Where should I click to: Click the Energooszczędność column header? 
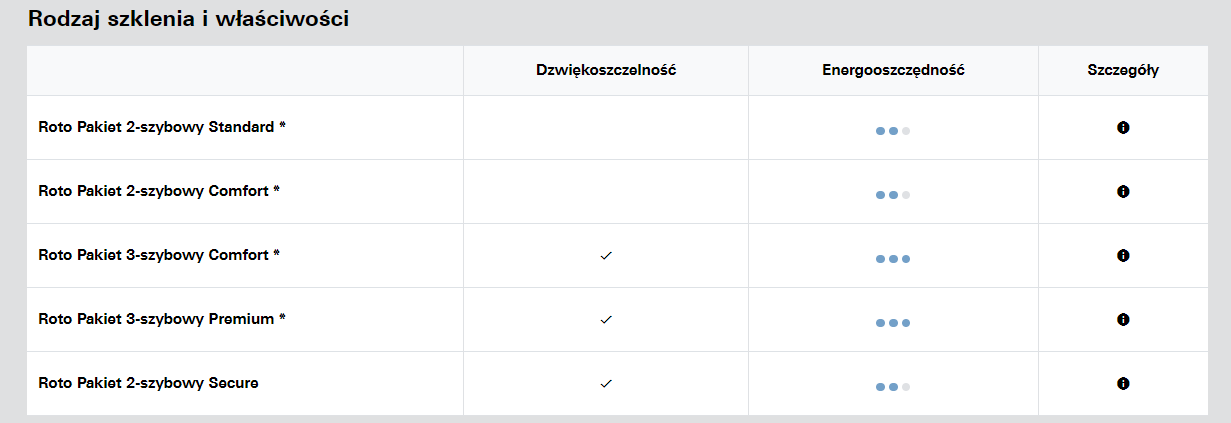(x=893, y=71)
